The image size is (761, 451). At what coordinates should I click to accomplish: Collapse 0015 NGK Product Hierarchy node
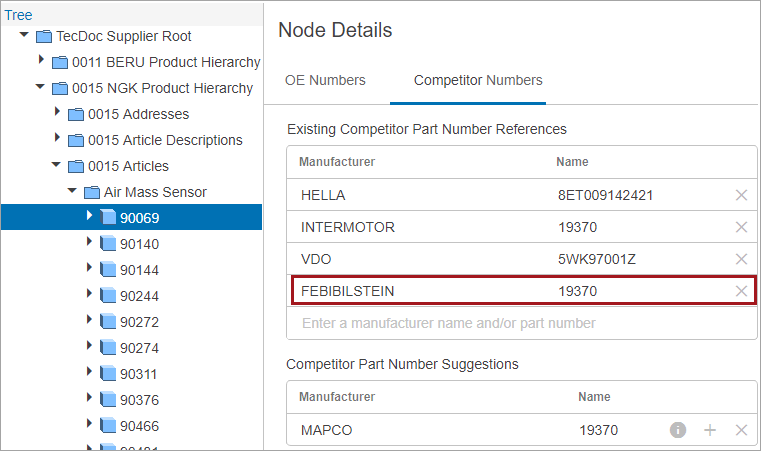40,86
